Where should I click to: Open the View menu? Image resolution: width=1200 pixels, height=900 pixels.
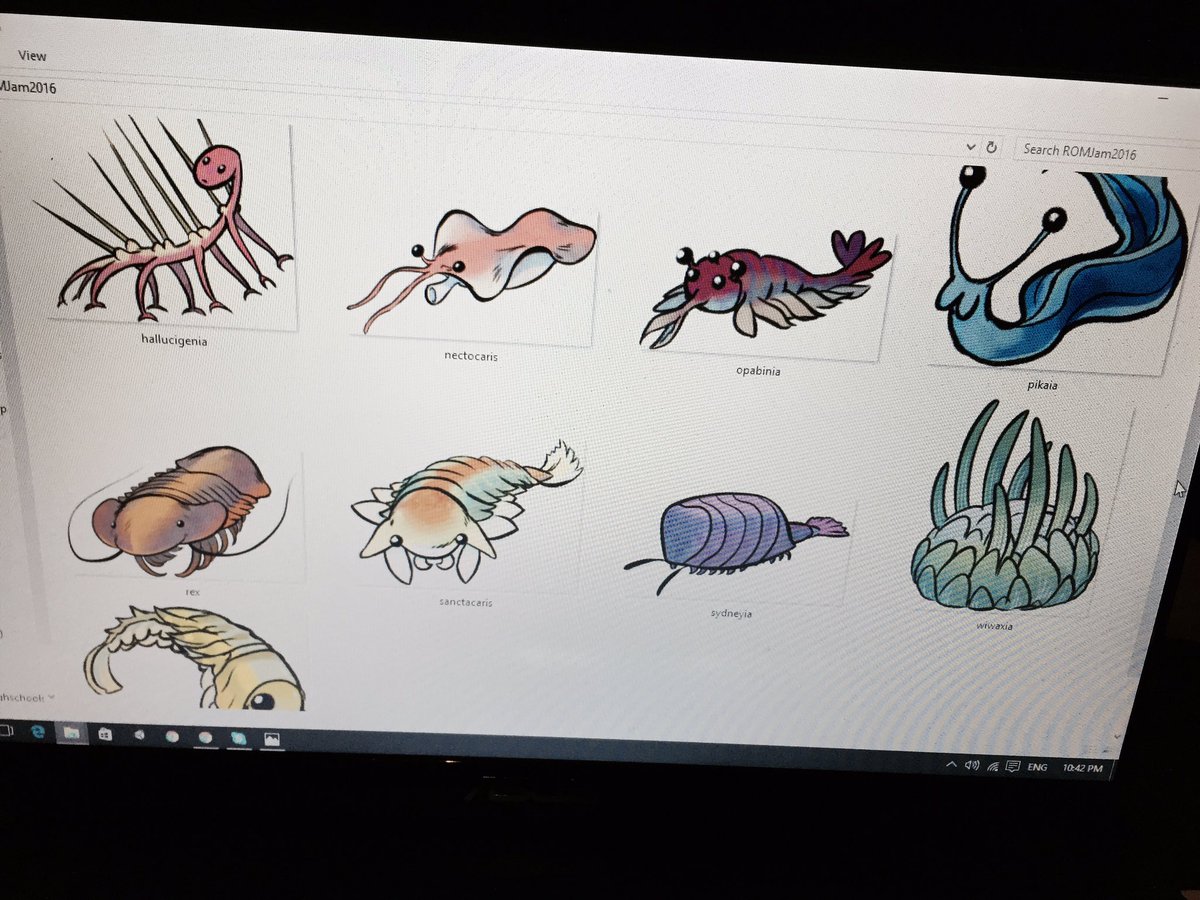pyautogui.click(x=32, y=56)
